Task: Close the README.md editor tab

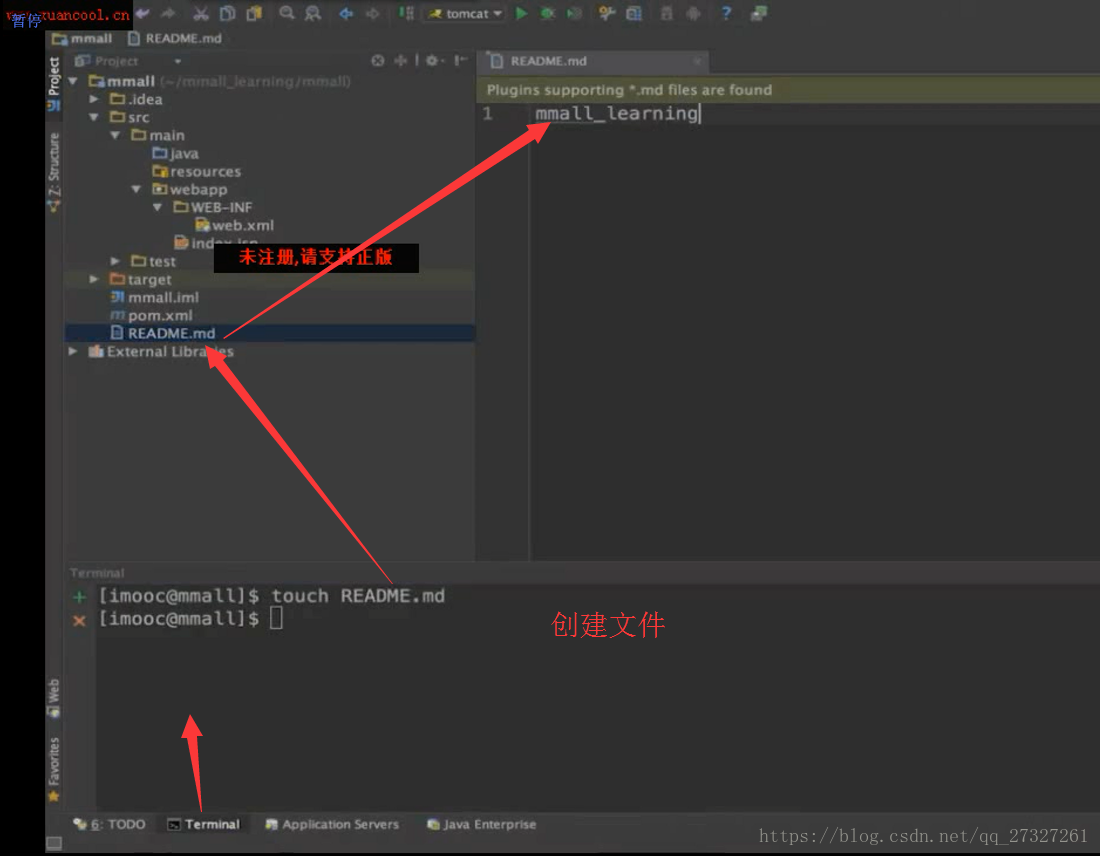Action: tap(697, 61)
